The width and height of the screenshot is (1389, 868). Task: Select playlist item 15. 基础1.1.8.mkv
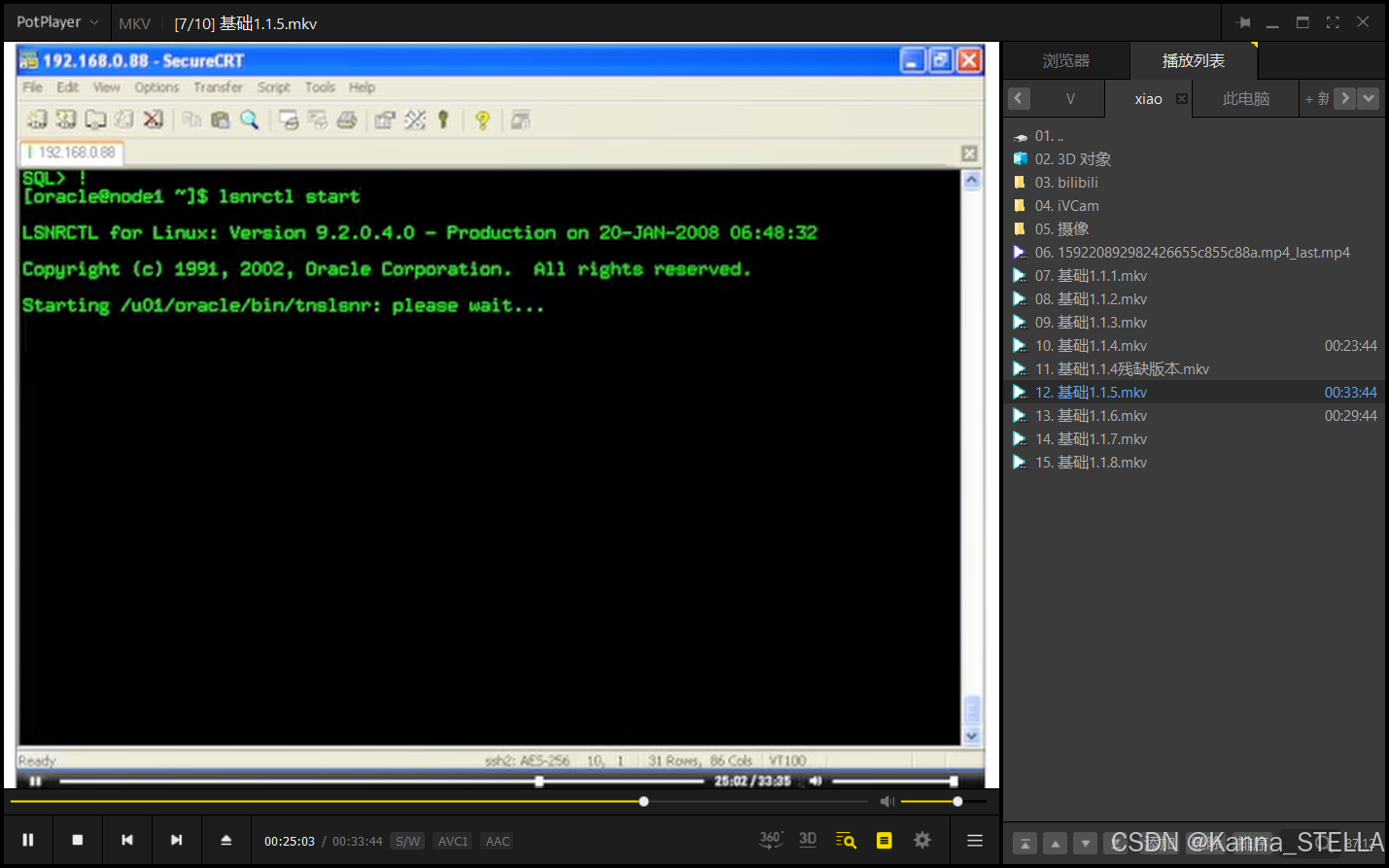click(1195, 463)
